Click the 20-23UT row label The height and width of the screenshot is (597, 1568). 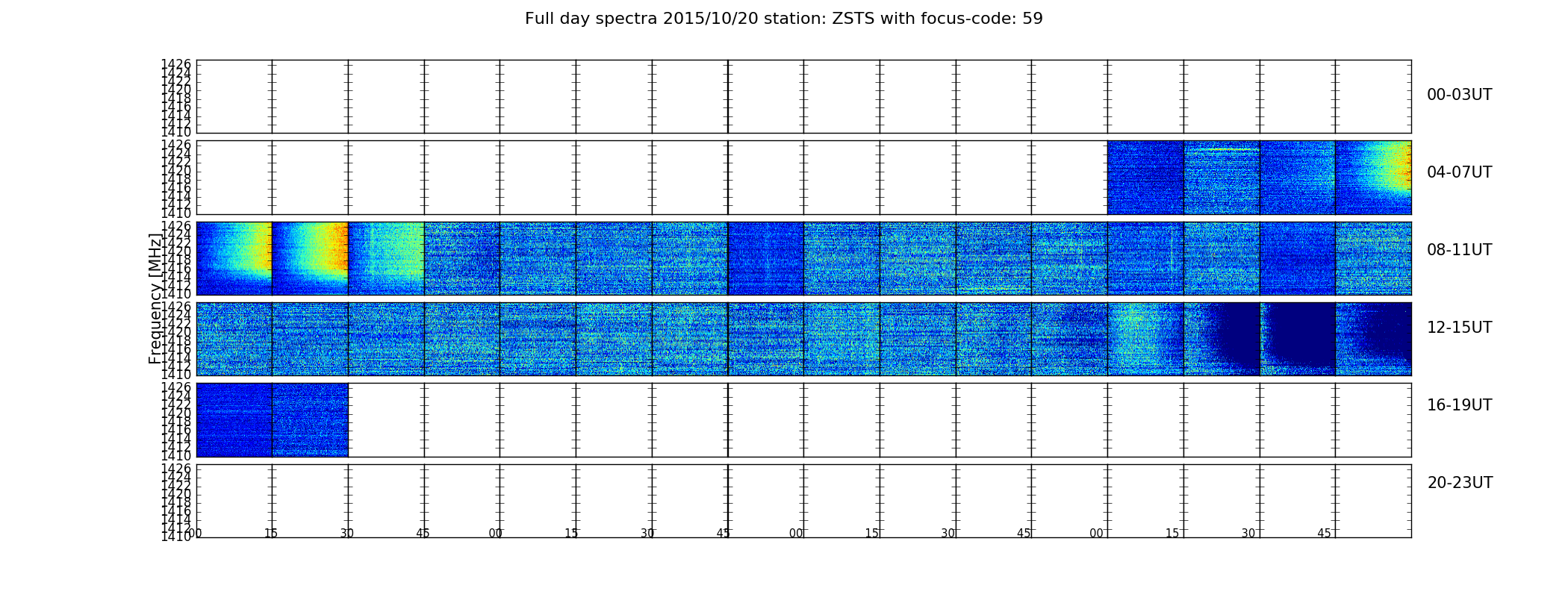(1460, 483)
